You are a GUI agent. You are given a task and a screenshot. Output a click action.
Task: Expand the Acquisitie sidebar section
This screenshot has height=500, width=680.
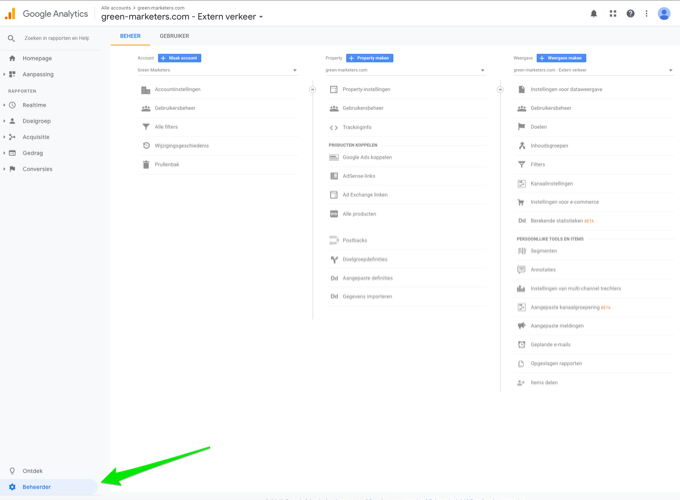[36, 137]
